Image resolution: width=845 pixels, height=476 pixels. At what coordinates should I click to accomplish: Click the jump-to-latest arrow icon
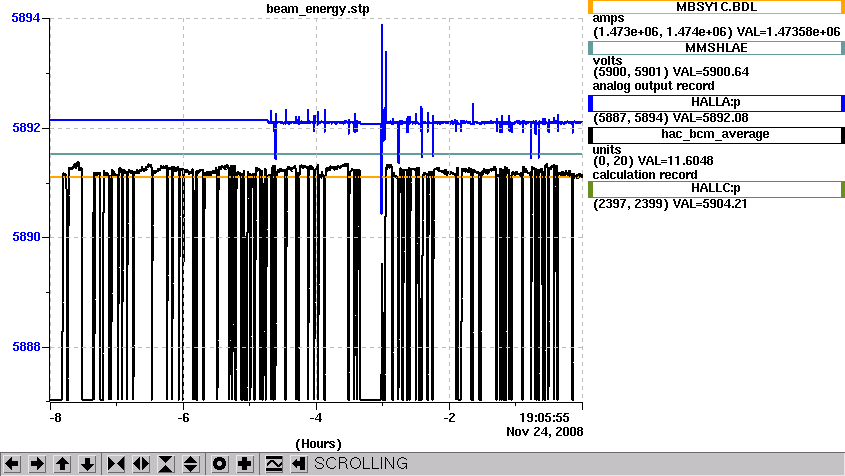coord(299,464)
